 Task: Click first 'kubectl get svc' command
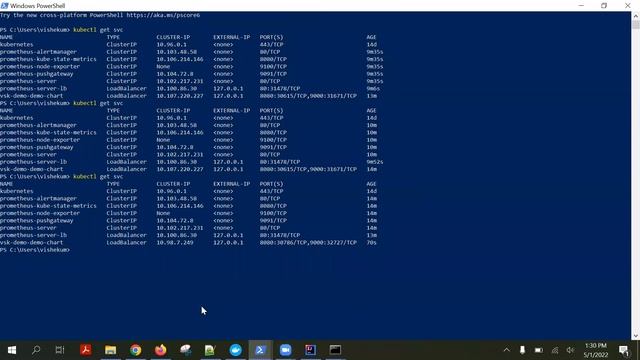coord(98,30)
